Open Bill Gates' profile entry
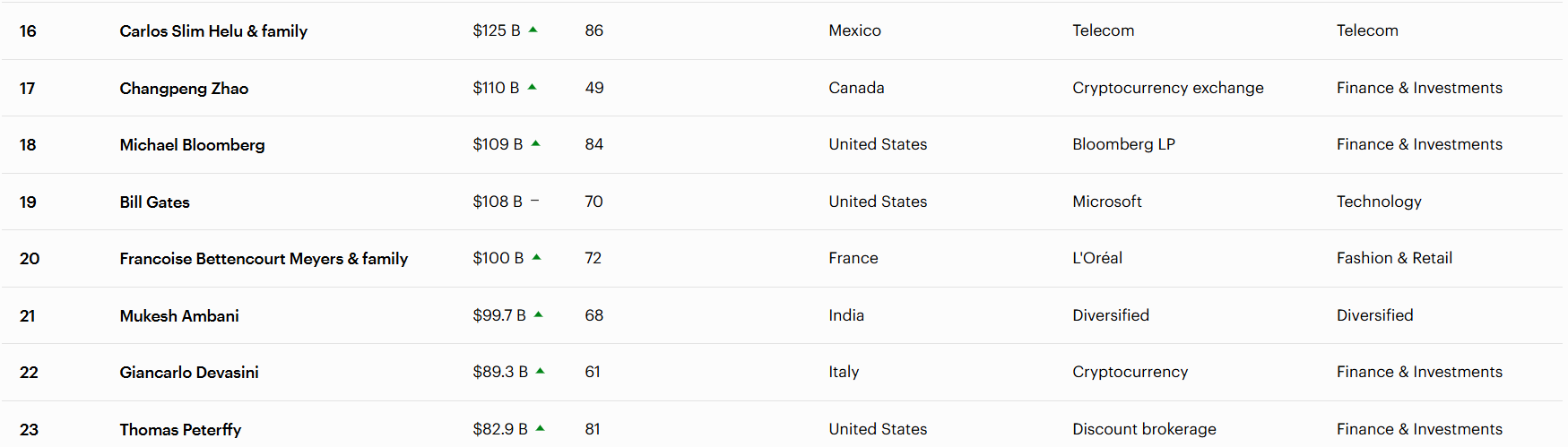Viewport: 1568px width, 447px height. point(154,202)
